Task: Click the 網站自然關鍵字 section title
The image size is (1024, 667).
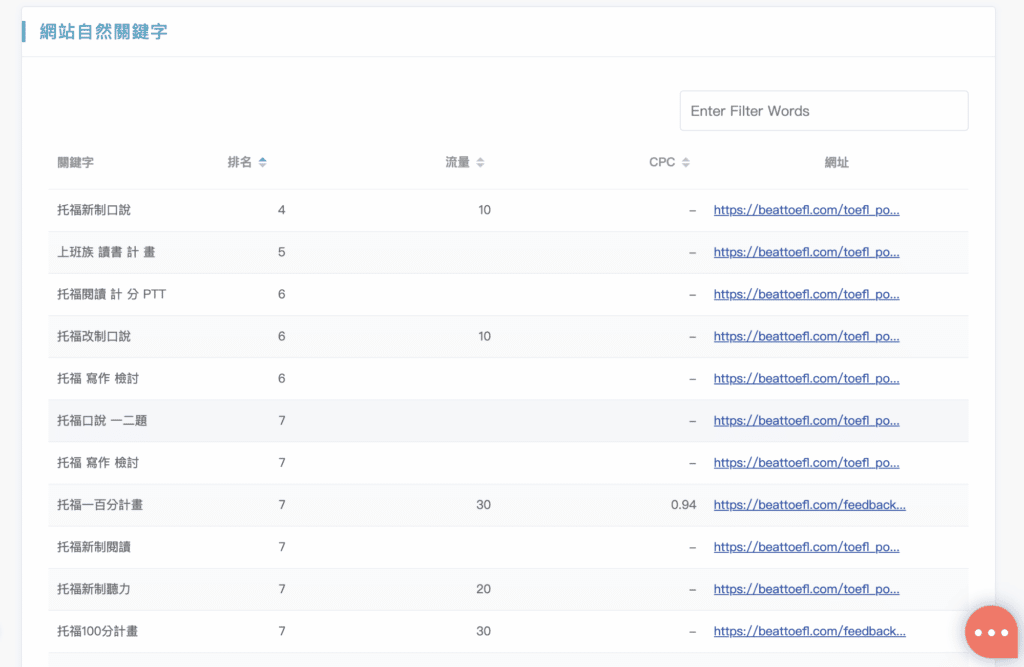Action: click(103, 32)
